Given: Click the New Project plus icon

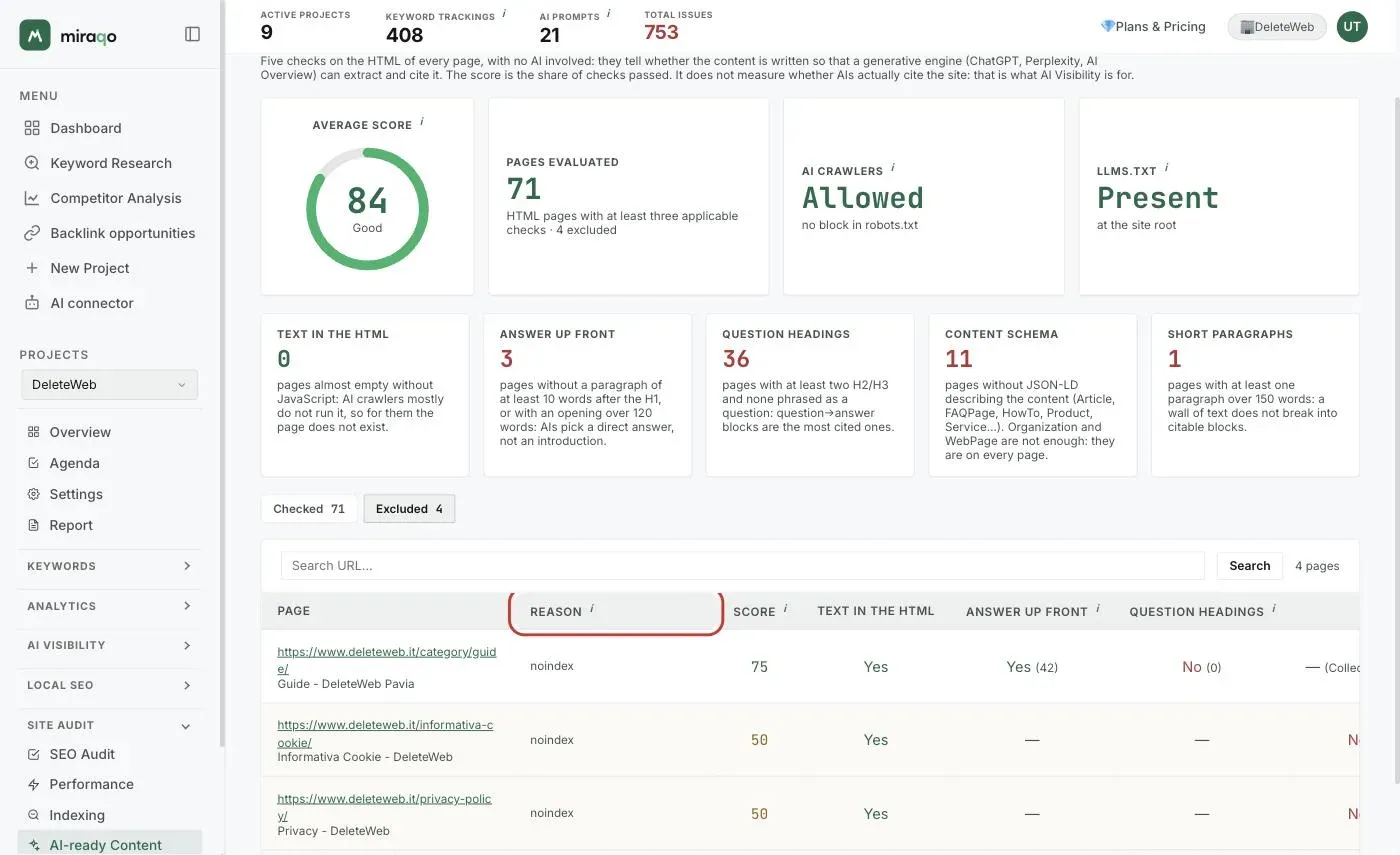Looking at the screenshot, I should 32,268.
